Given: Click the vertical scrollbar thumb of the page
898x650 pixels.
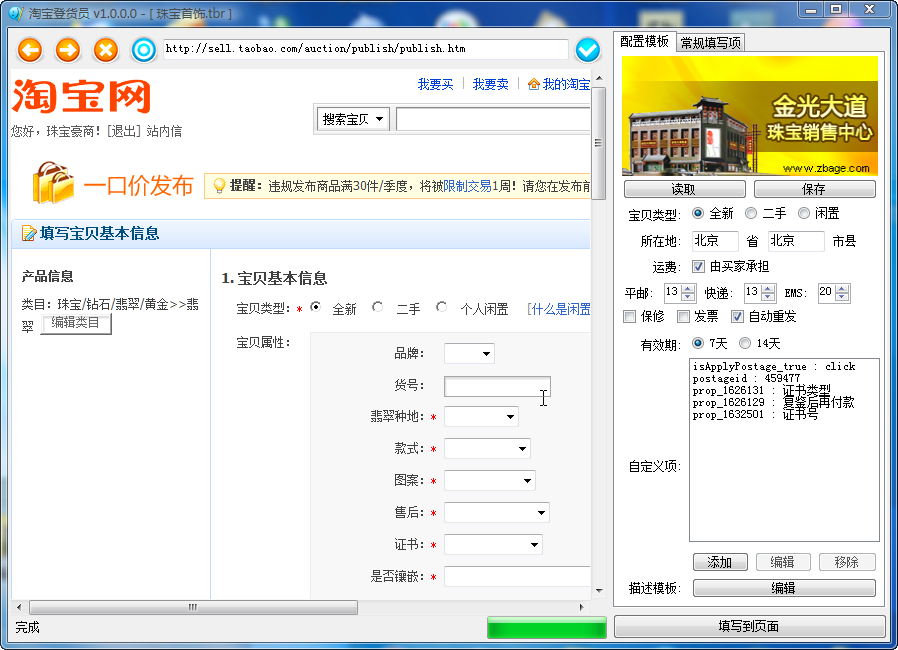Looking at the screenshot, I should [598, 143].
